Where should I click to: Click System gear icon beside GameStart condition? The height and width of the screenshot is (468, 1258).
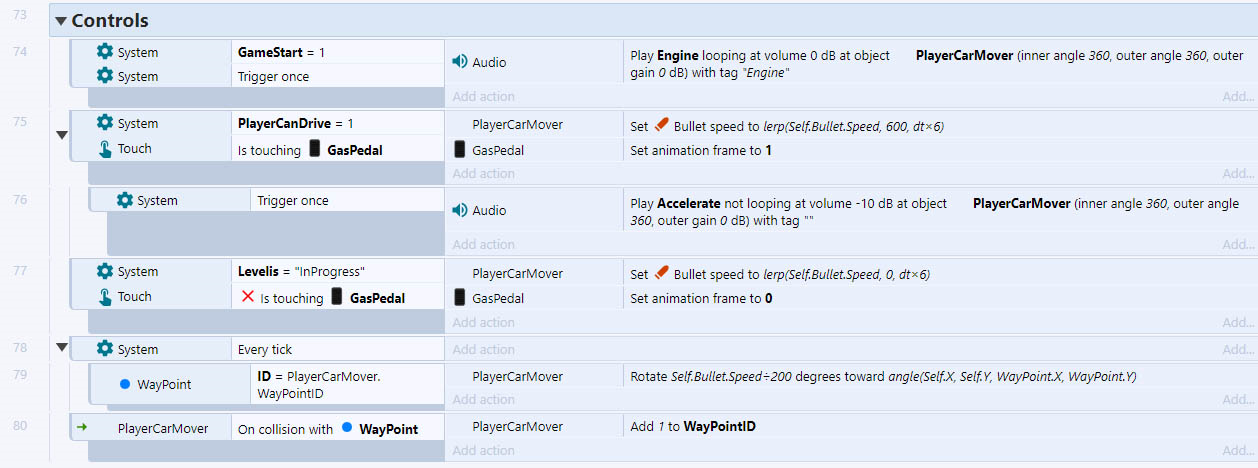pyautogui.click(x=105, y=52)
